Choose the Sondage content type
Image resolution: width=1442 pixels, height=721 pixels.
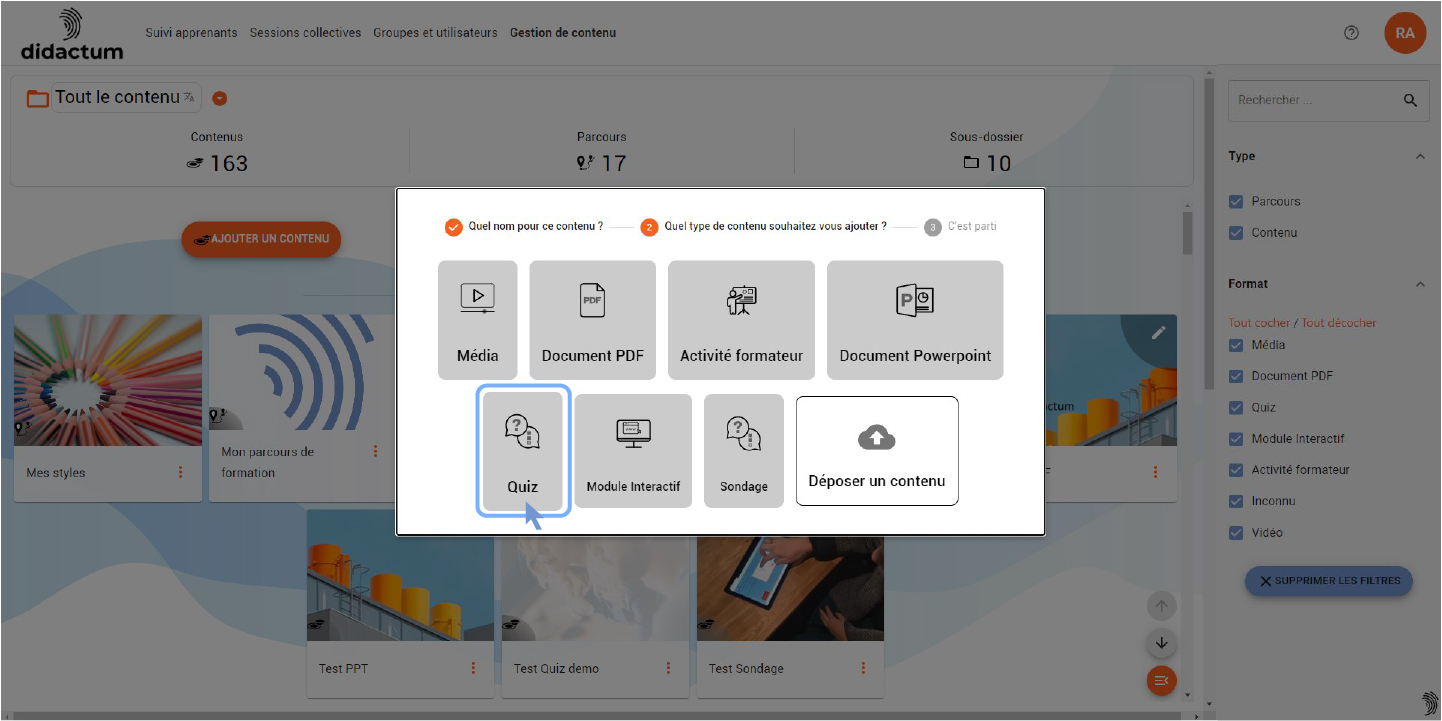click(x=744, y=451)
